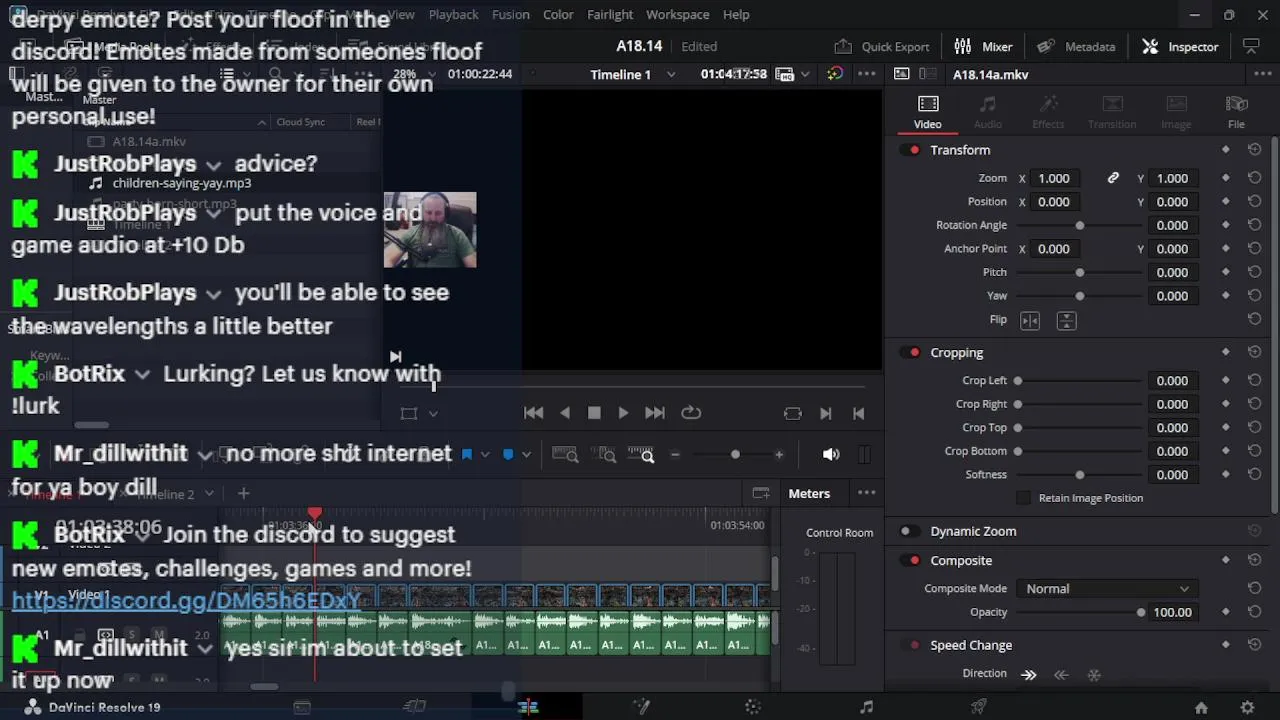
Task: Select the Inspector Video tab
Action: tap(927, 112)
